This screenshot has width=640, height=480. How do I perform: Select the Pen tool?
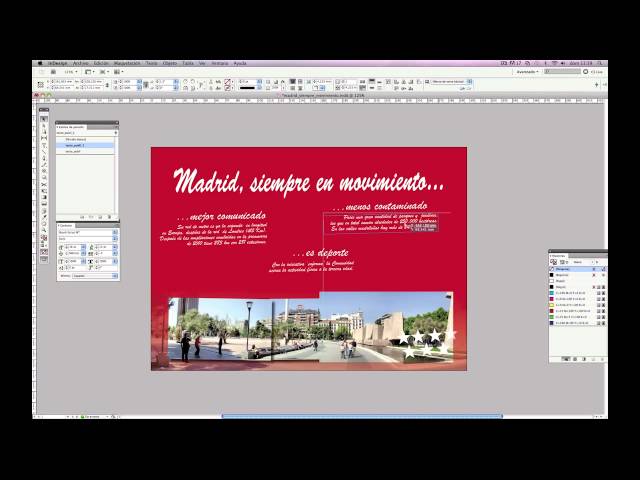tap(44, 158)
